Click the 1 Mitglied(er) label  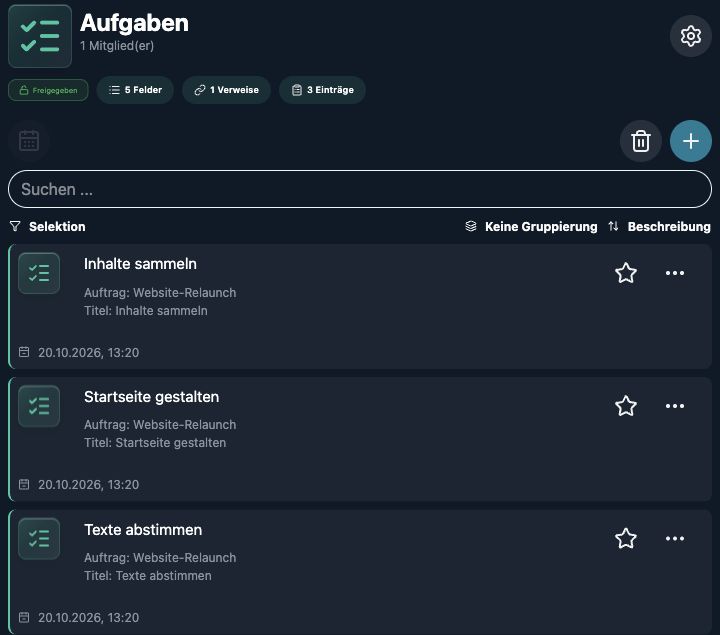(117, 45)
